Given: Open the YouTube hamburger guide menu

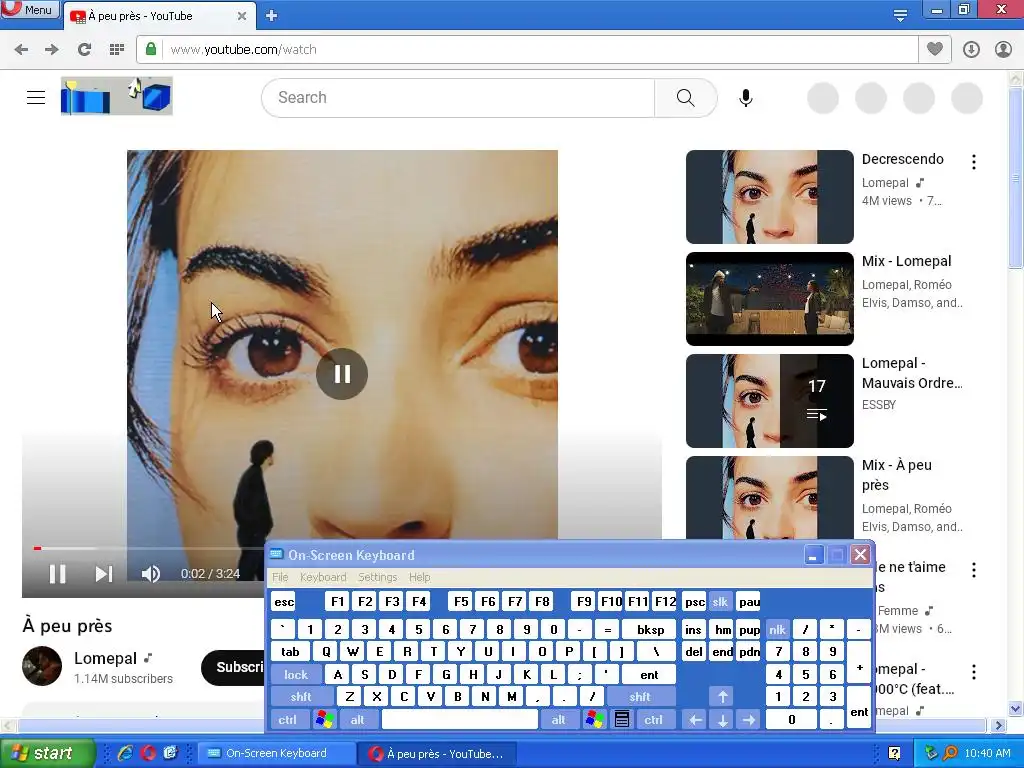Looking at the screenshot, I should 36,97.
